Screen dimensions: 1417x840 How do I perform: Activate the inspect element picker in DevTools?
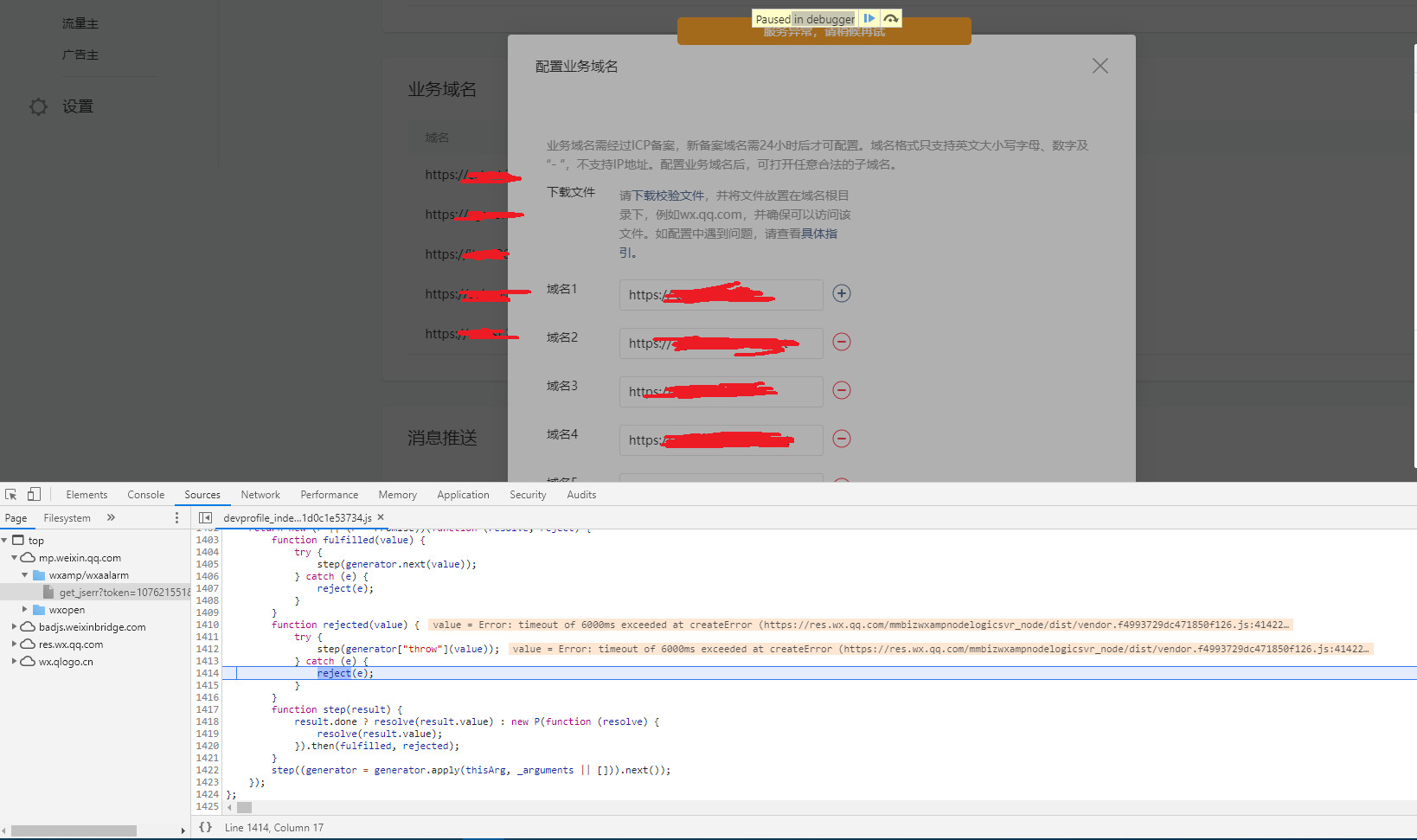pyautogui.click(x=11, y=495)
